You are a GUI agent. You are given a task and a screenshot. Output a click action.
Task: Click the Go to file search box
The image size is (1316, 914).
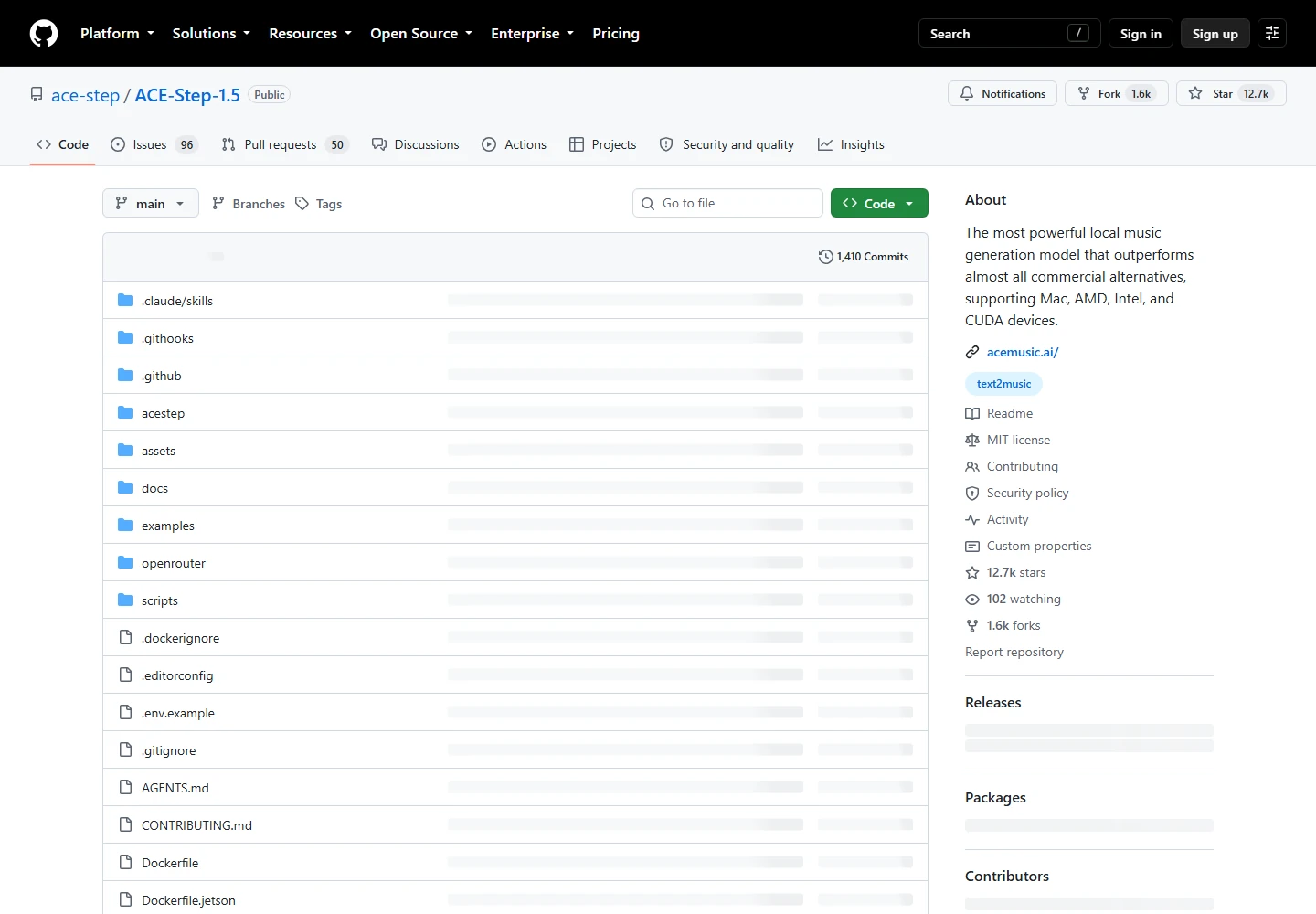click(x=727, y=203)
